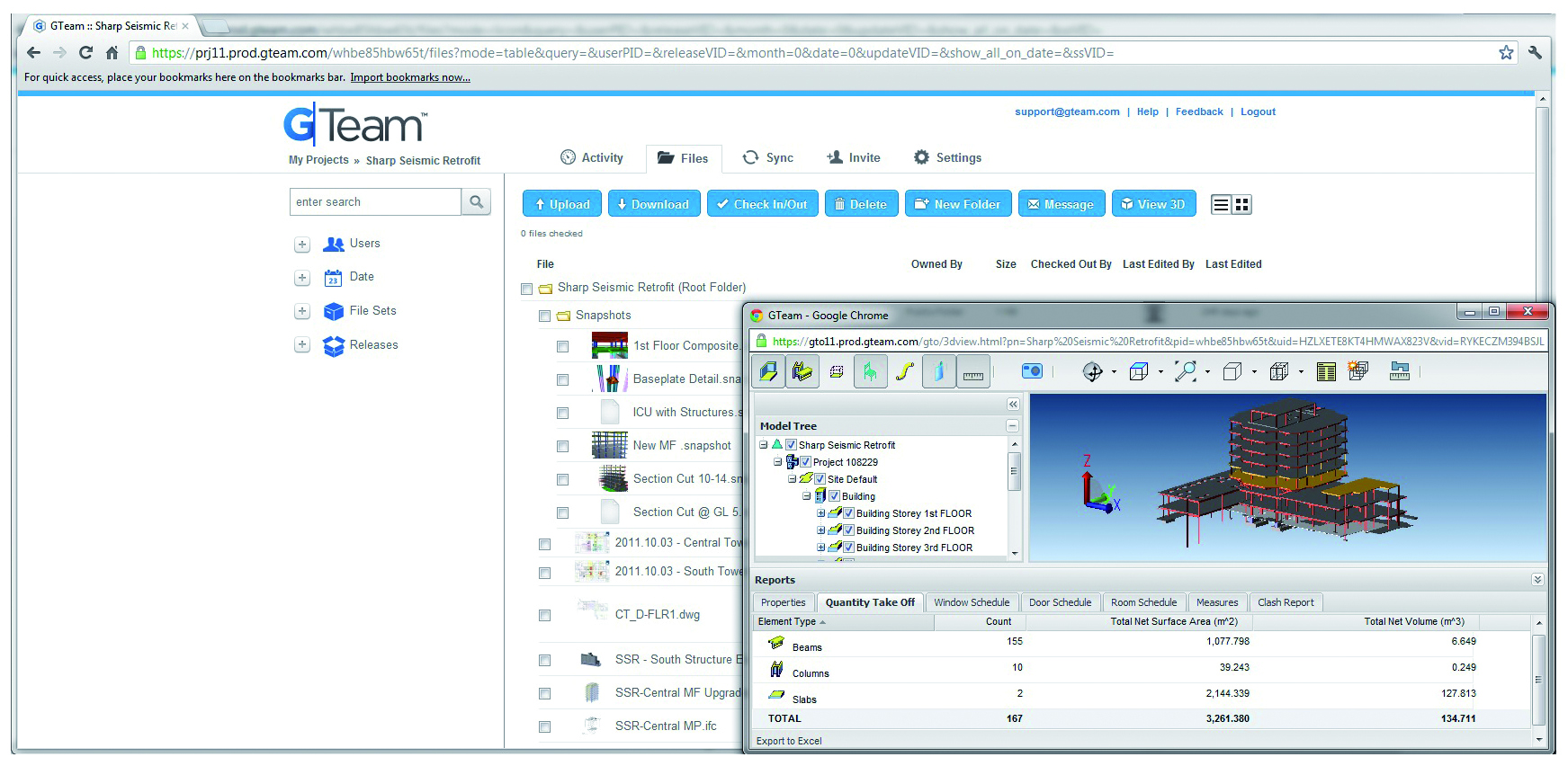Collapse the Model Tree panel minus button
This screenshot has width=1568, height=766.
pyautogui.click(x=1012, y=426)
